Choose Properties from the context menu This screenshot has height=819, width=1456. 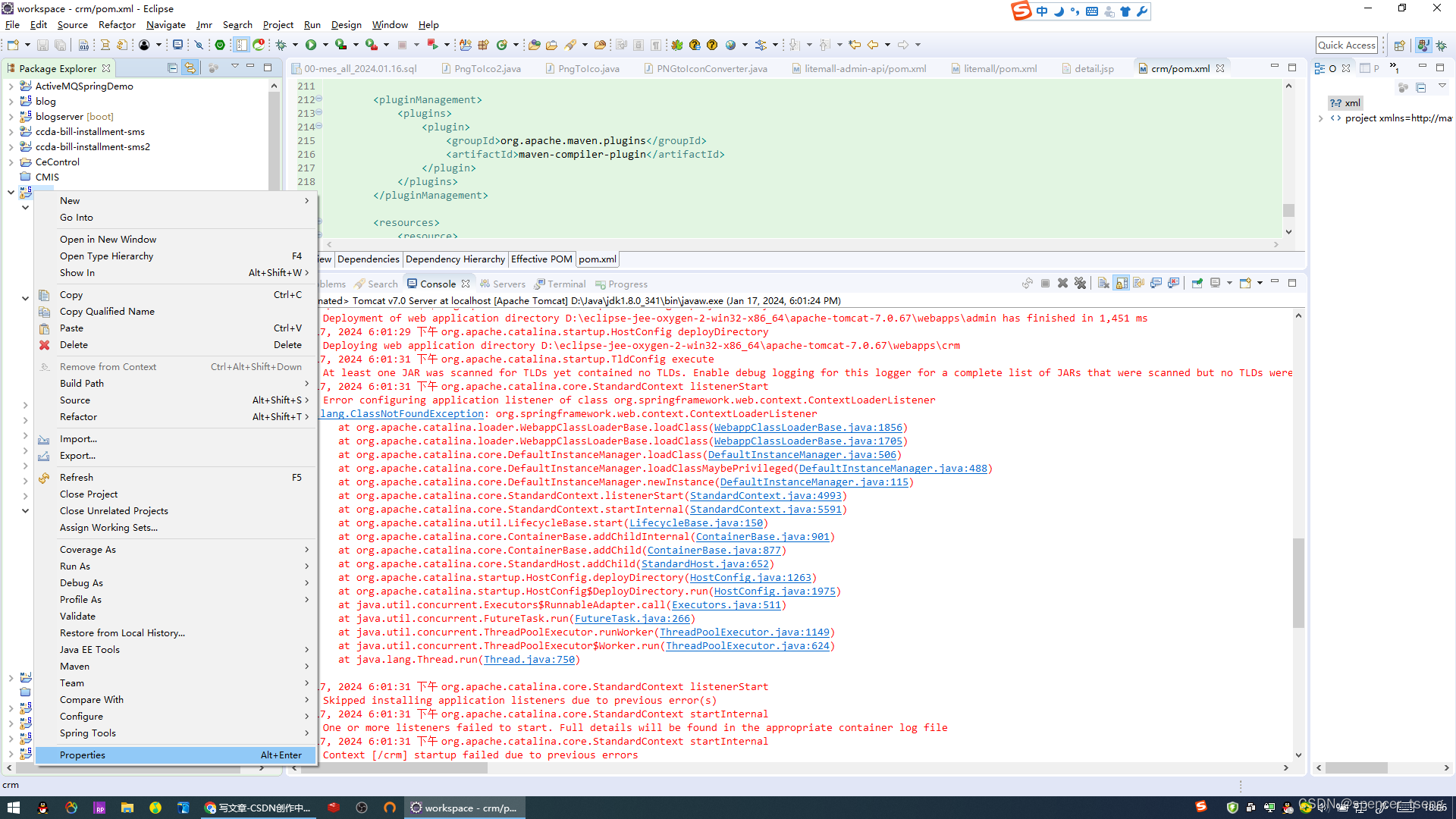[83, 755]
